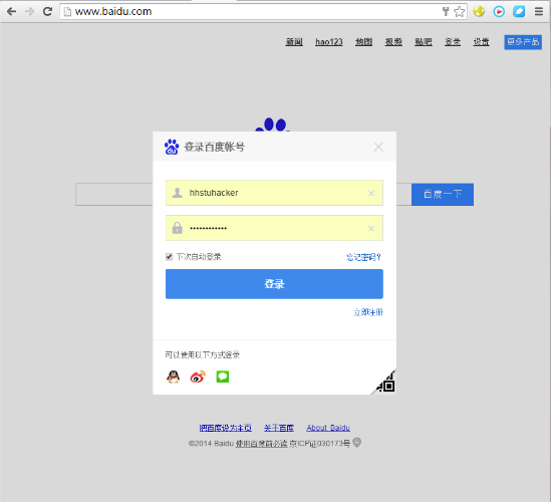Click the 忘记密码? link
The height and width of the screenshot is (502, 551).
coord(364,257)
